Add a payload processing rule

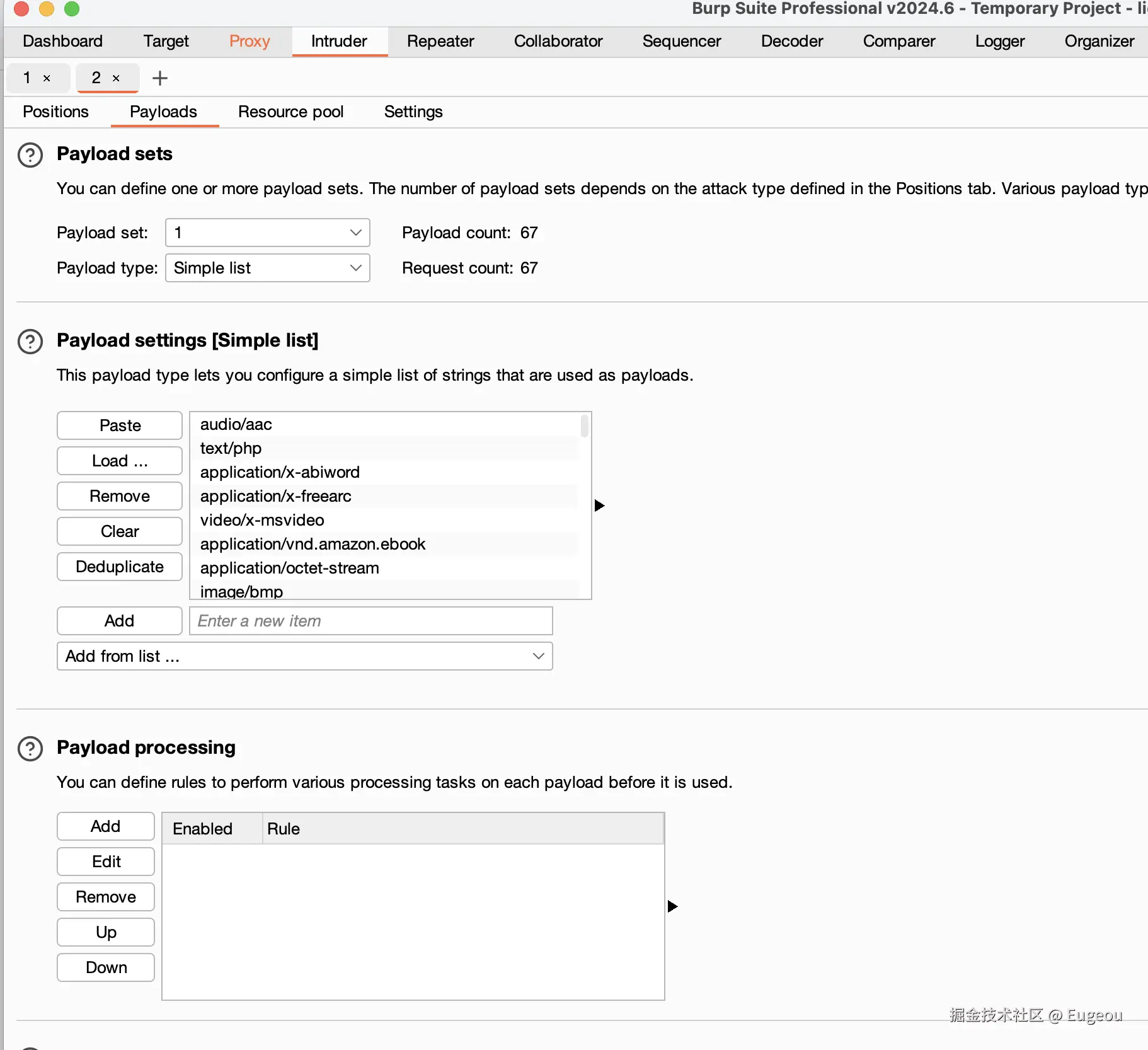[106, 826]
